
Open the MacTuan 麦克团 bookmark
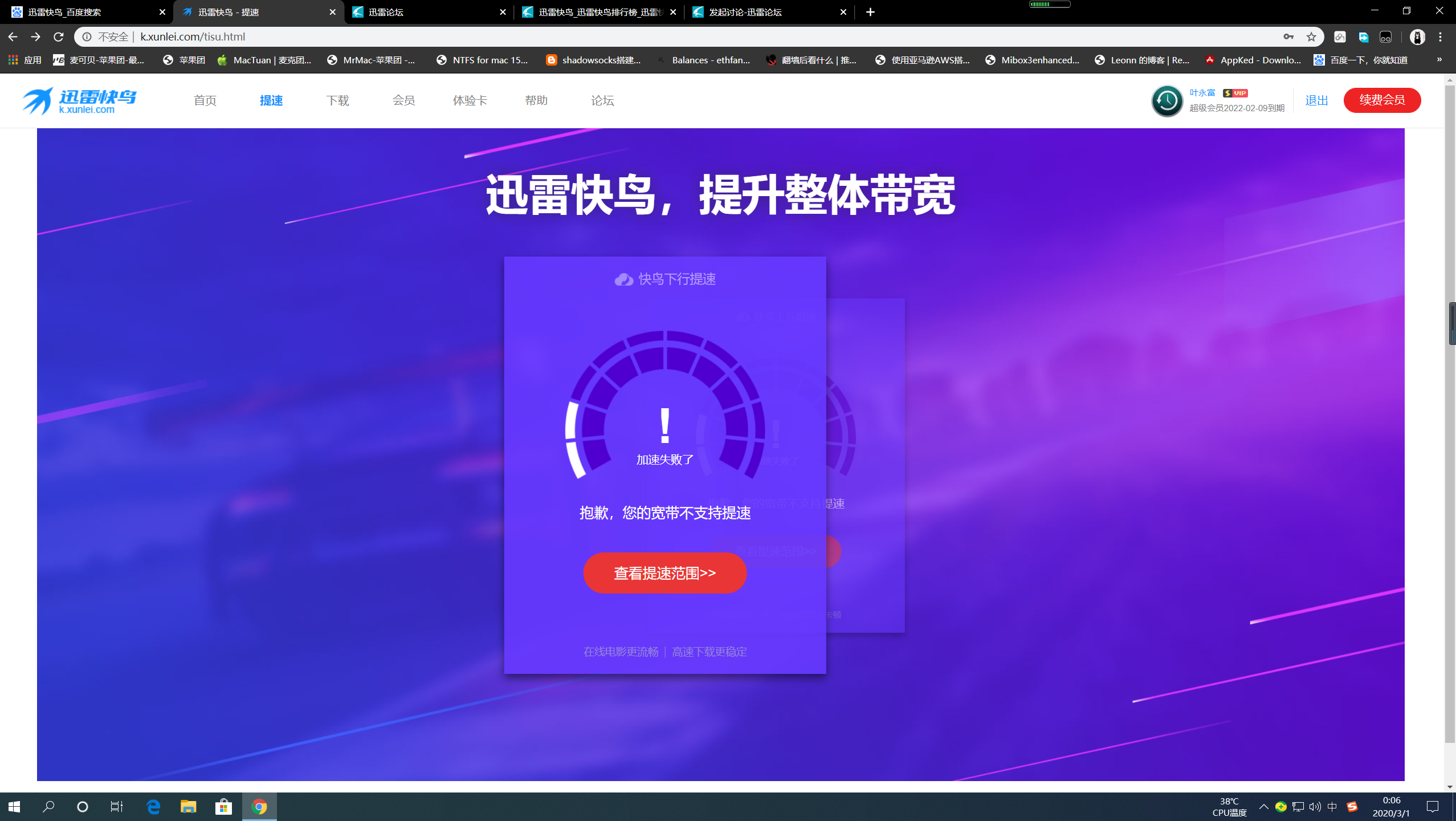click(265, 60)
